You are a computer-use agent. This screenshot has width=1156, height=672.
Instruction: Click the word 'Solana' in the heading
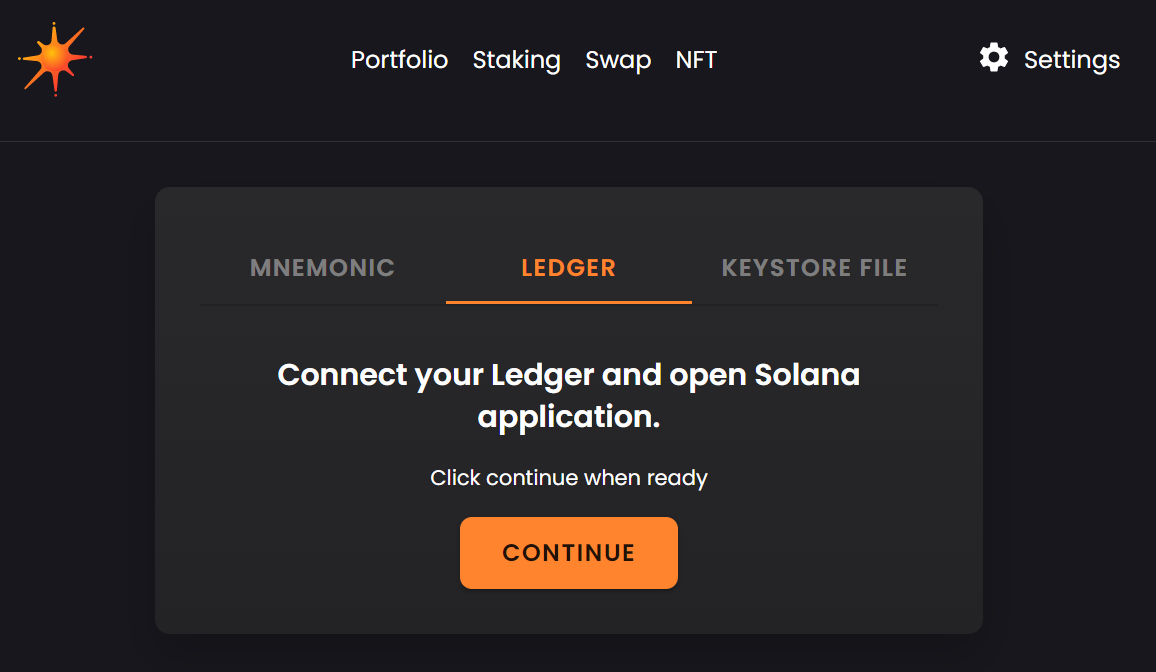(x=806, y=375)
